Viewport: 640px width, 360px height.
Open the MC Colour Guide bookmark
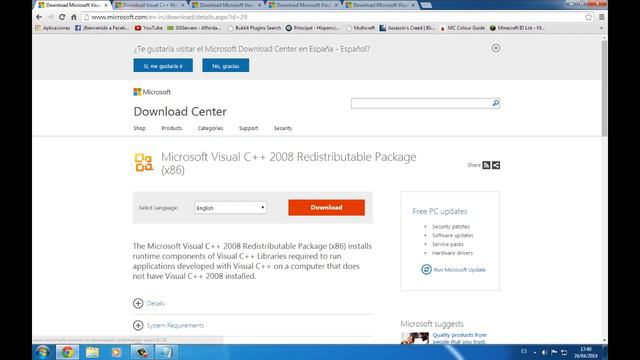462,28
